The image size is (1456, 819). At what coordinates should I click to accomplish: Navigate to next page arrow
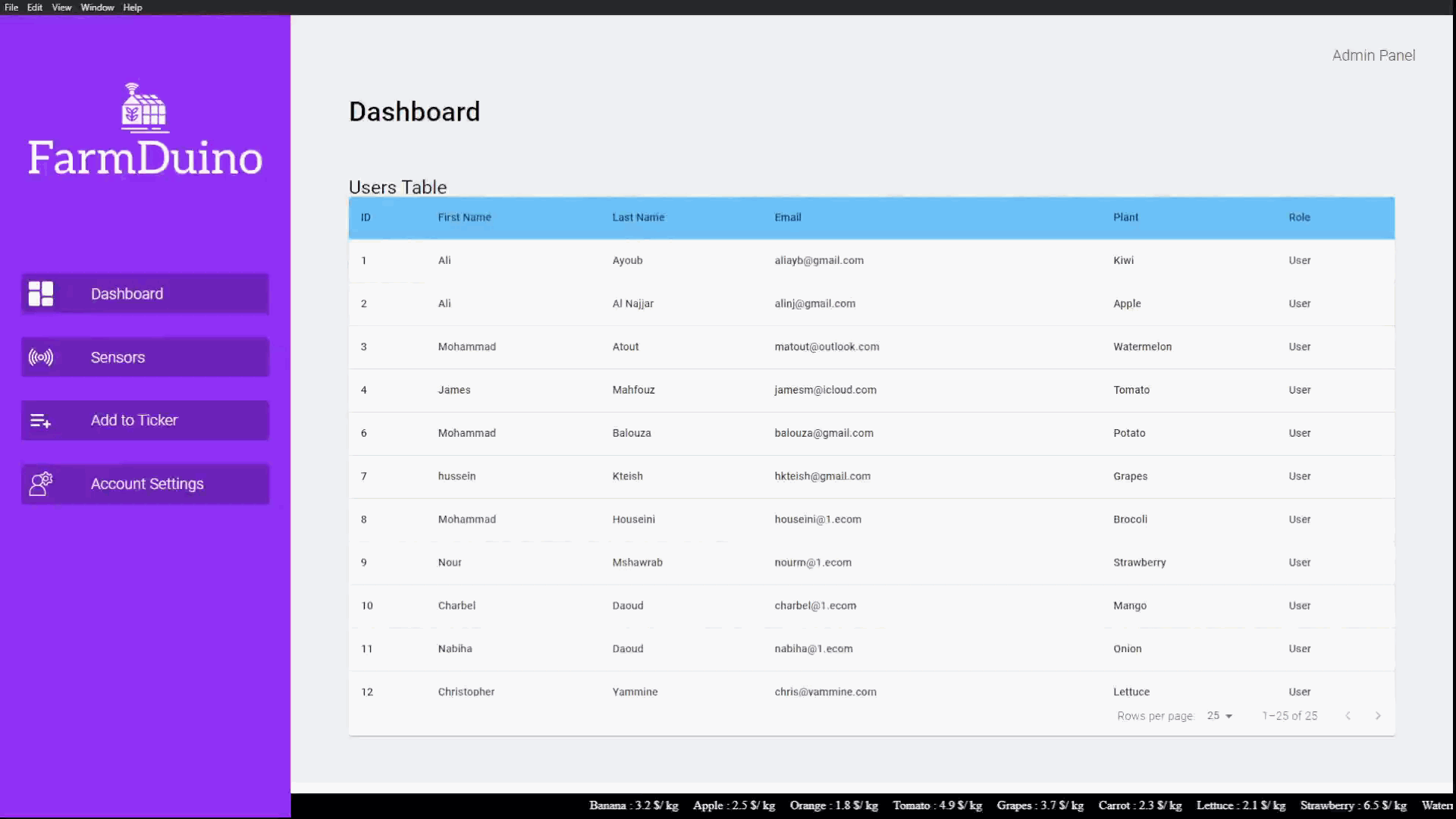tap(1378, 716)
